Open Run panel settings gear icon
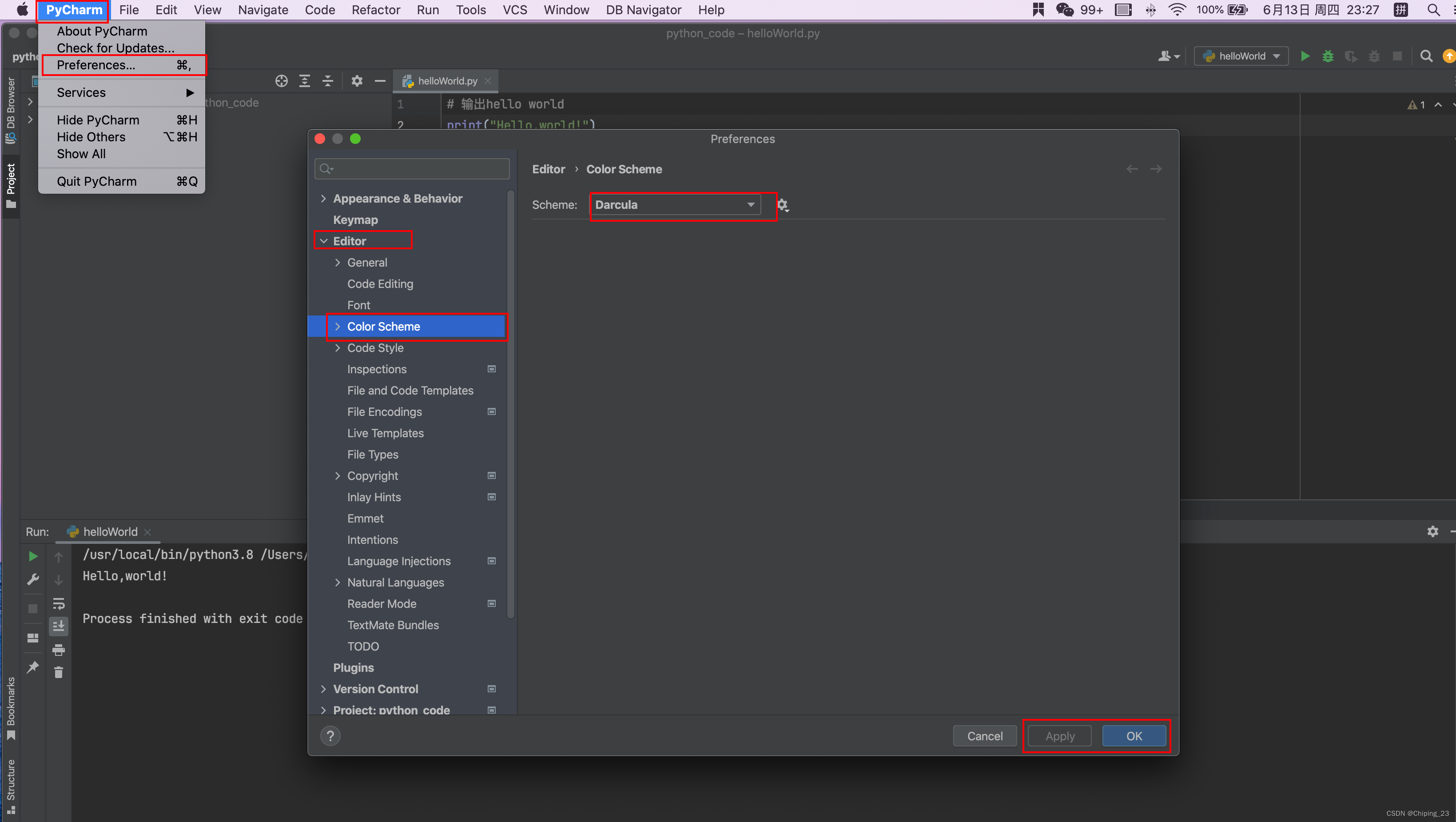 pos(1432,531)
